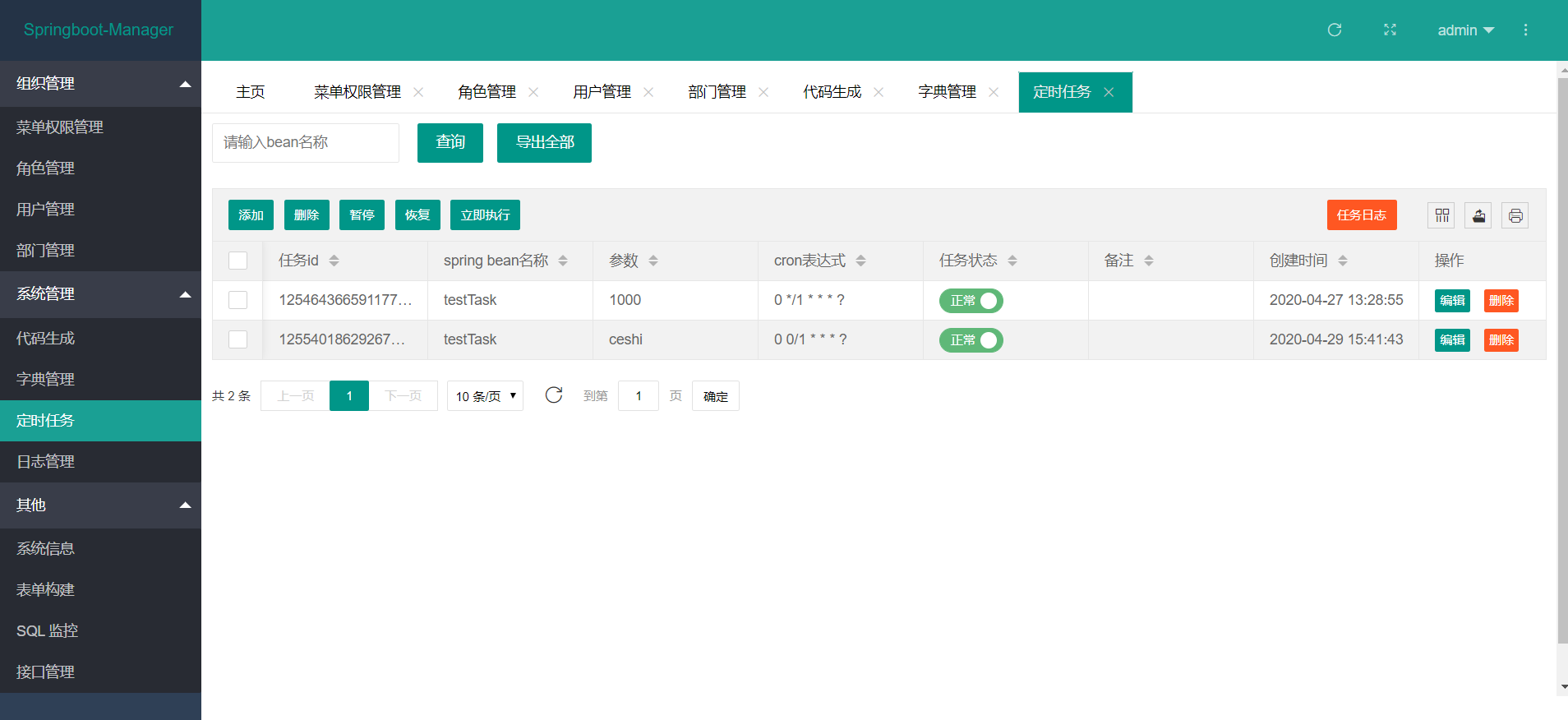Switch to the 字典管理 tab
Viewport: 1568px width, 720px height.
(948, 92)
